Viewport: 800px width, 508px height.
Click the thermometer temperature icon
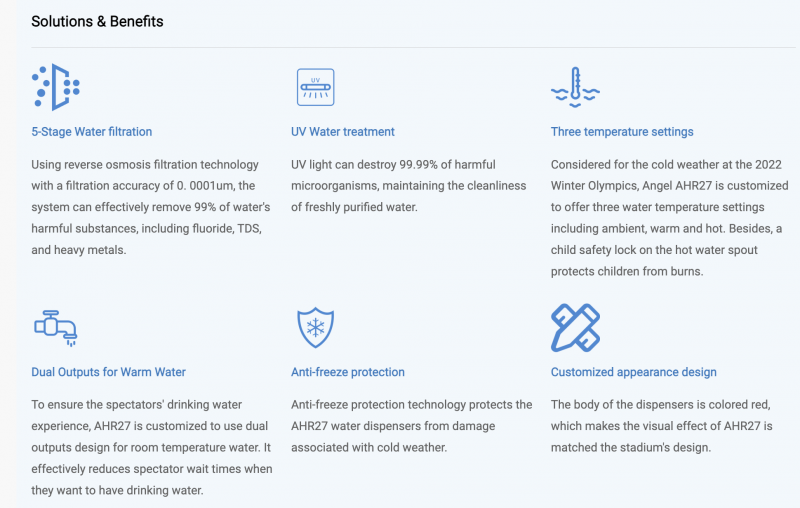pyautogui.click(x=575, y=87)
